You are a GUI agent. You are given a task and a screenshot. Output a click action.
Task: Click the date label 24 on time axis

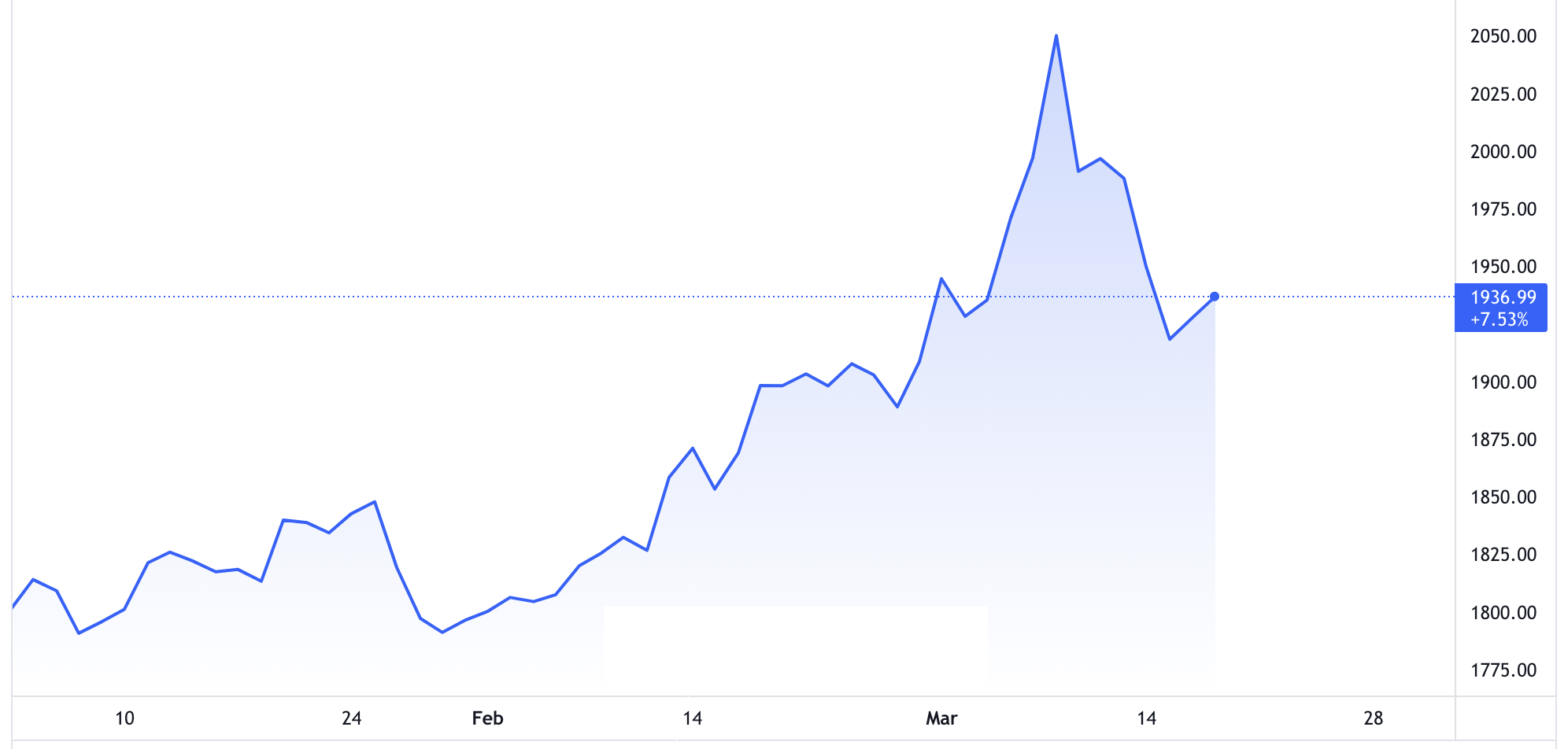[352, 718]
